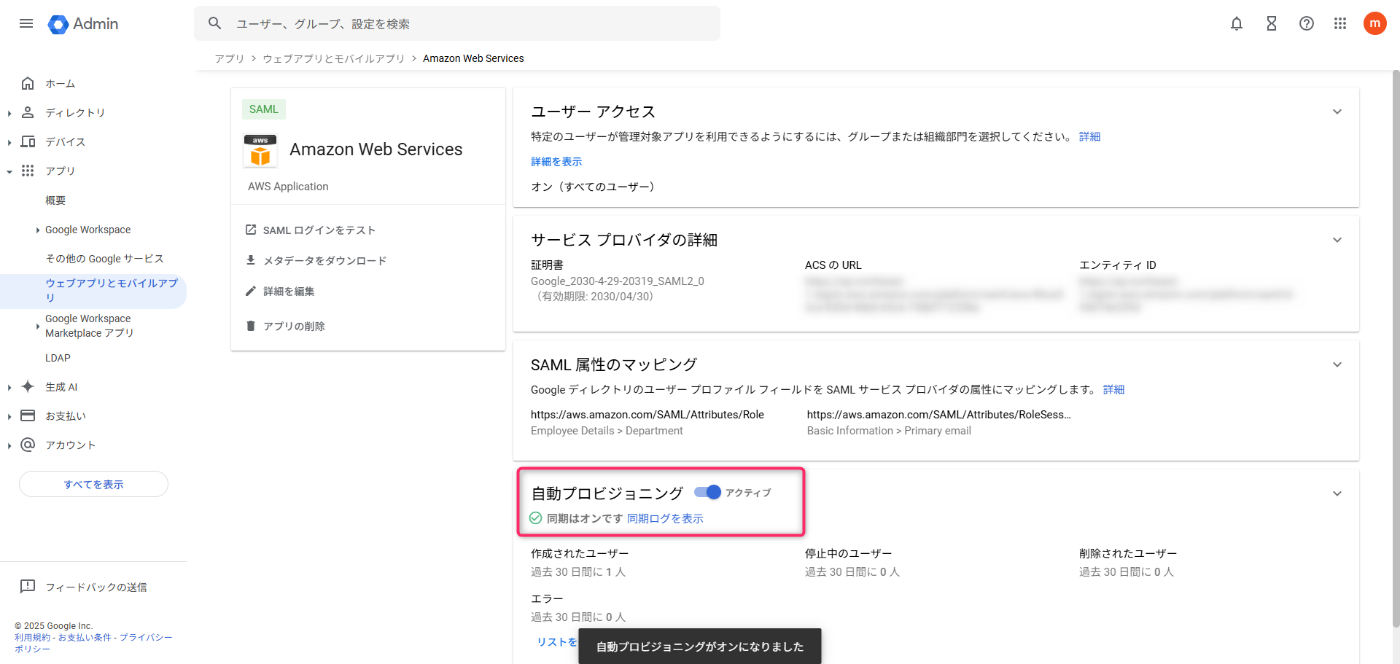The height and width of the screenshot is (664, 1400).
Task: Open the main hamburger menu
Action: tap(26, 23)
